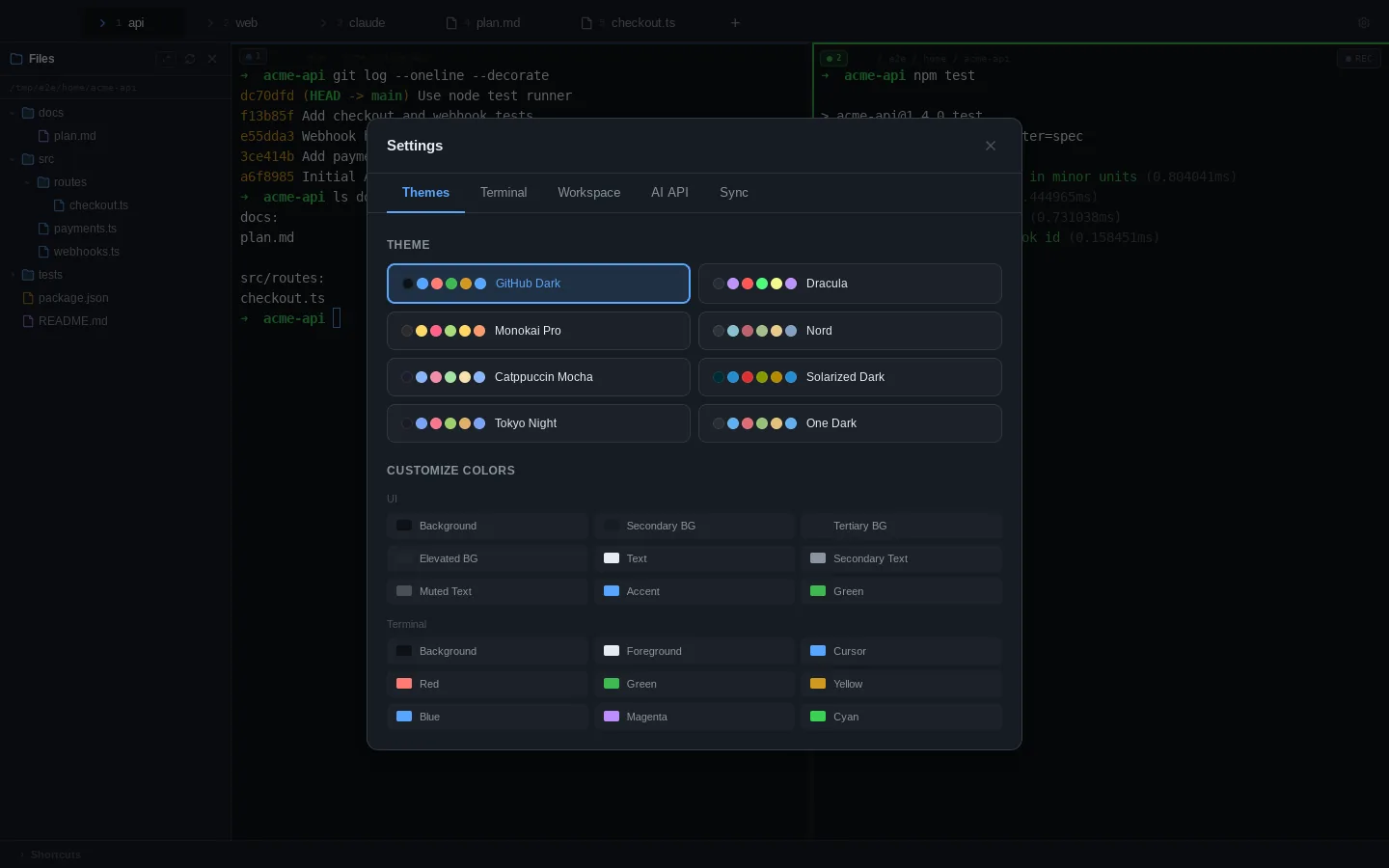Close the Files panel
Viewport: 1389px width, 868px height.
coord(212,59)
